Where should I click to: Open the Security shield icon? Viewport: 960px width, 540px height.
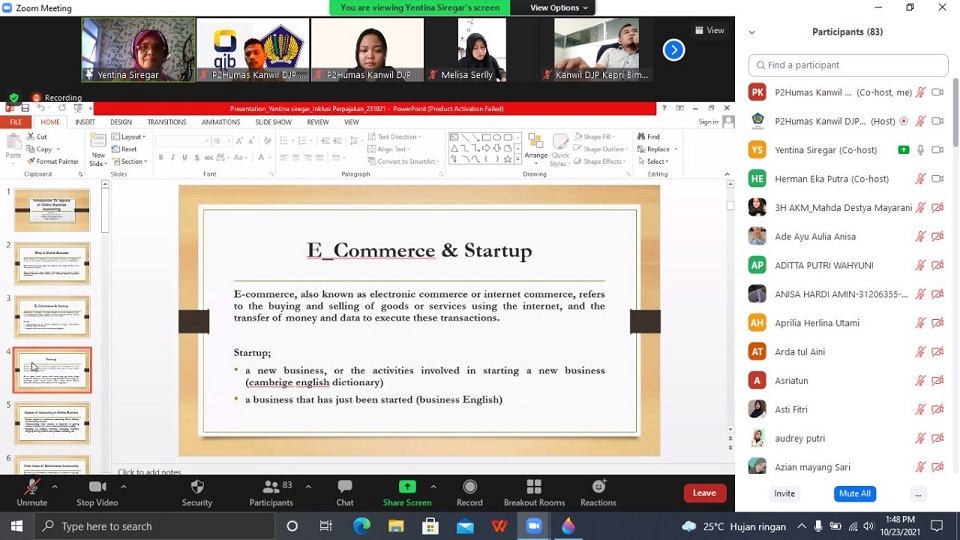point(197,488)
